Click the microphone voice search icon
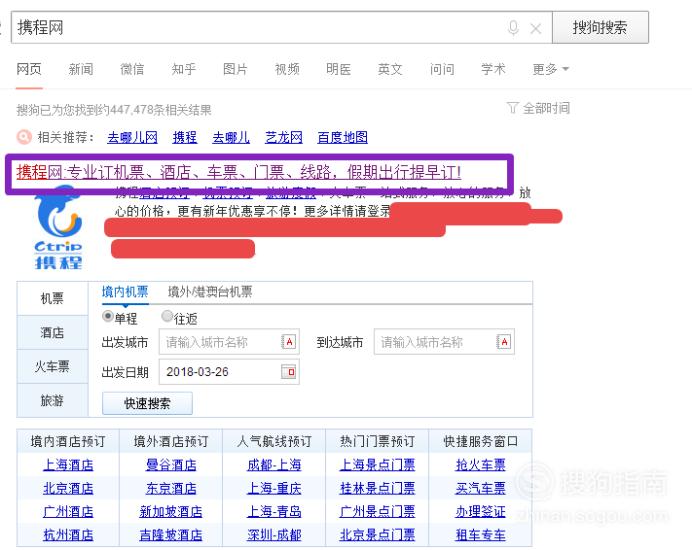The width and height of the screenshot is (692, 550). 513,28
